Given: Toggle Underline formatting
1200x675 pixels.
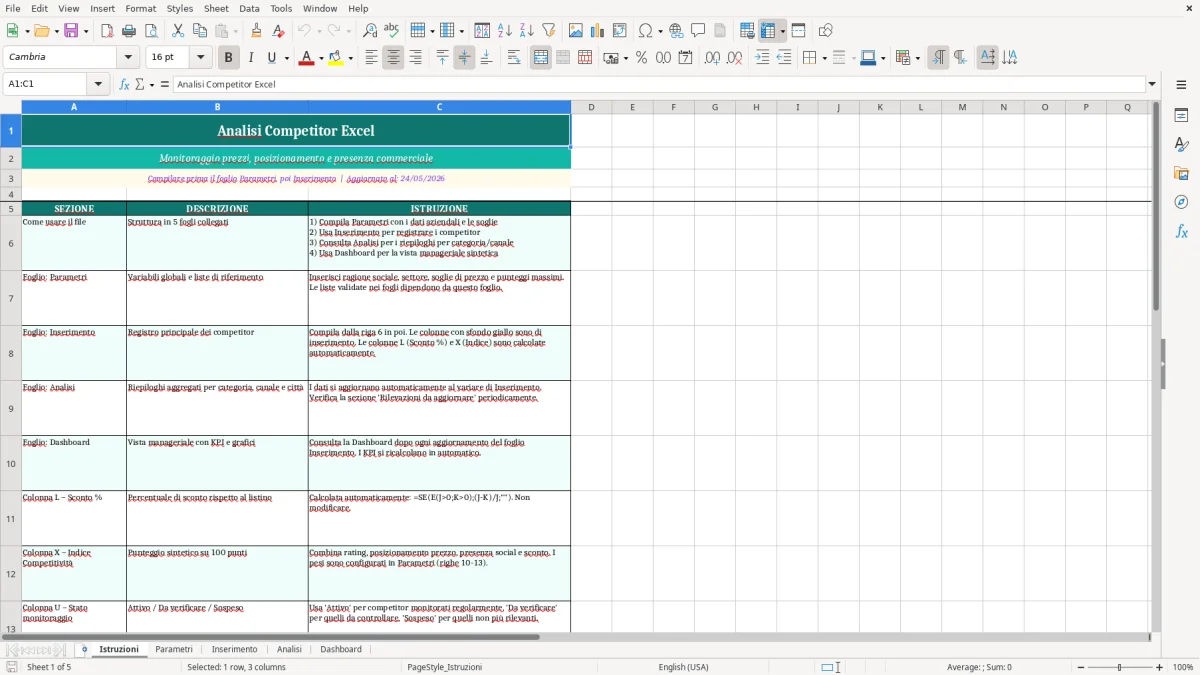Looking at the screenshot, I should 271,58.
